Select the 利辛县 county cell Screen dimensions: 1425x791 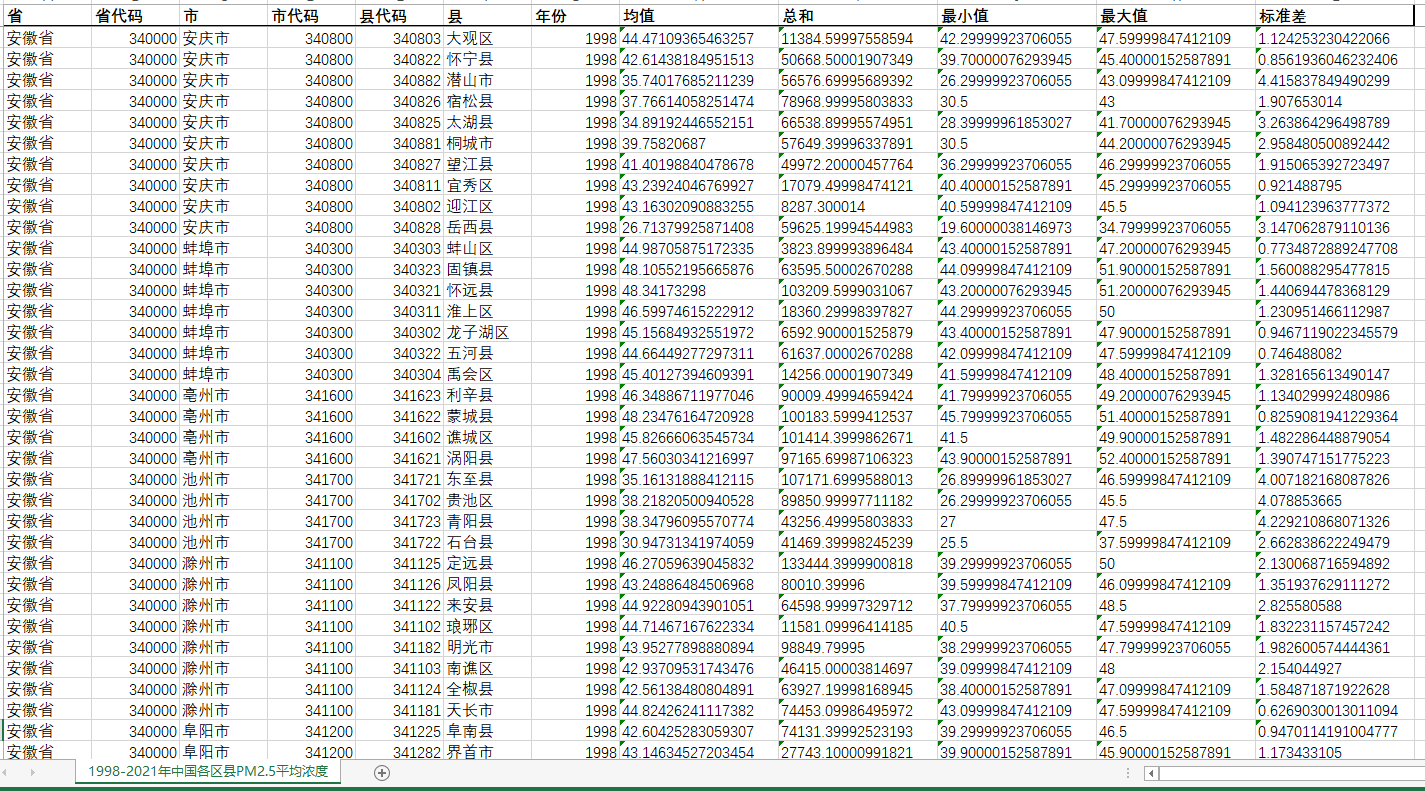(488, 395)
